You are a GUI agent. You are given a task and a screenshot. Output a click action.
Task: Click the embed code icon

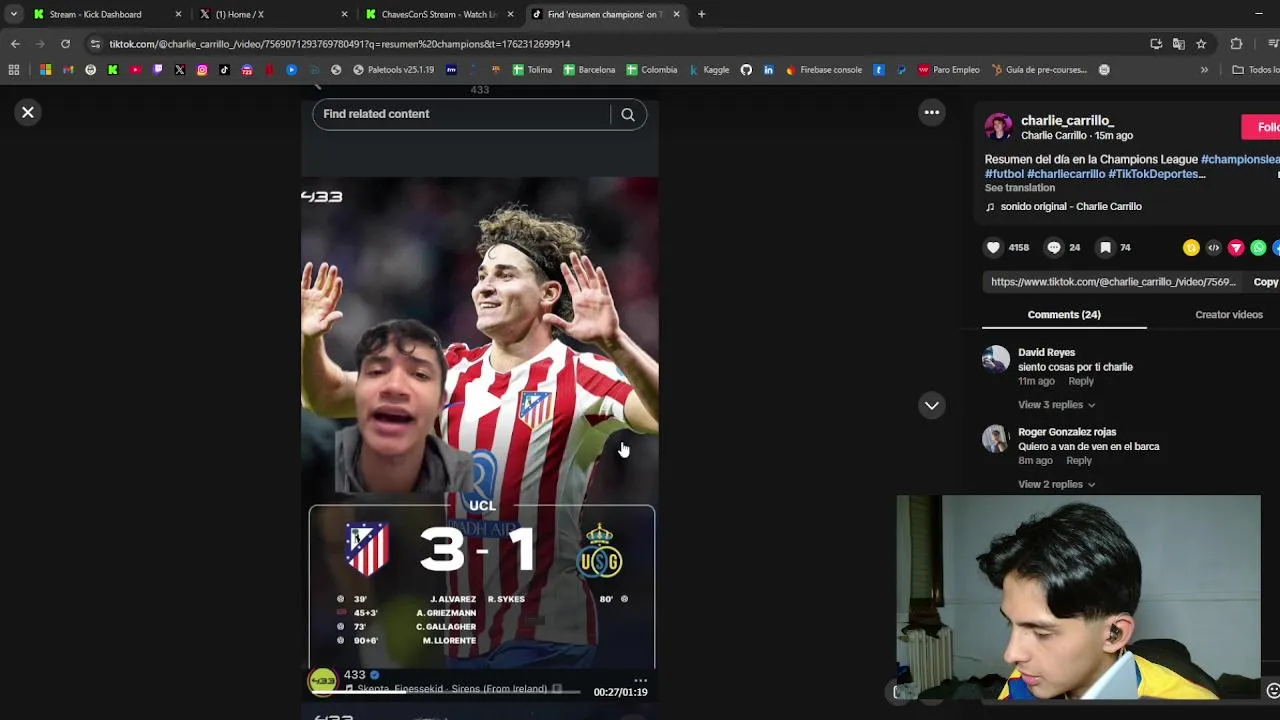point(1214,248)
